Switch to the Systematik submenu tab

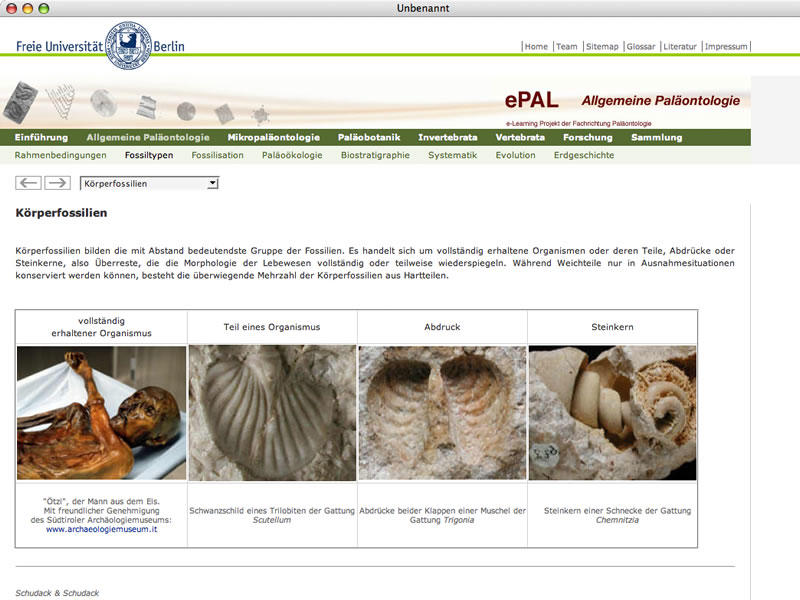point(453,155)
